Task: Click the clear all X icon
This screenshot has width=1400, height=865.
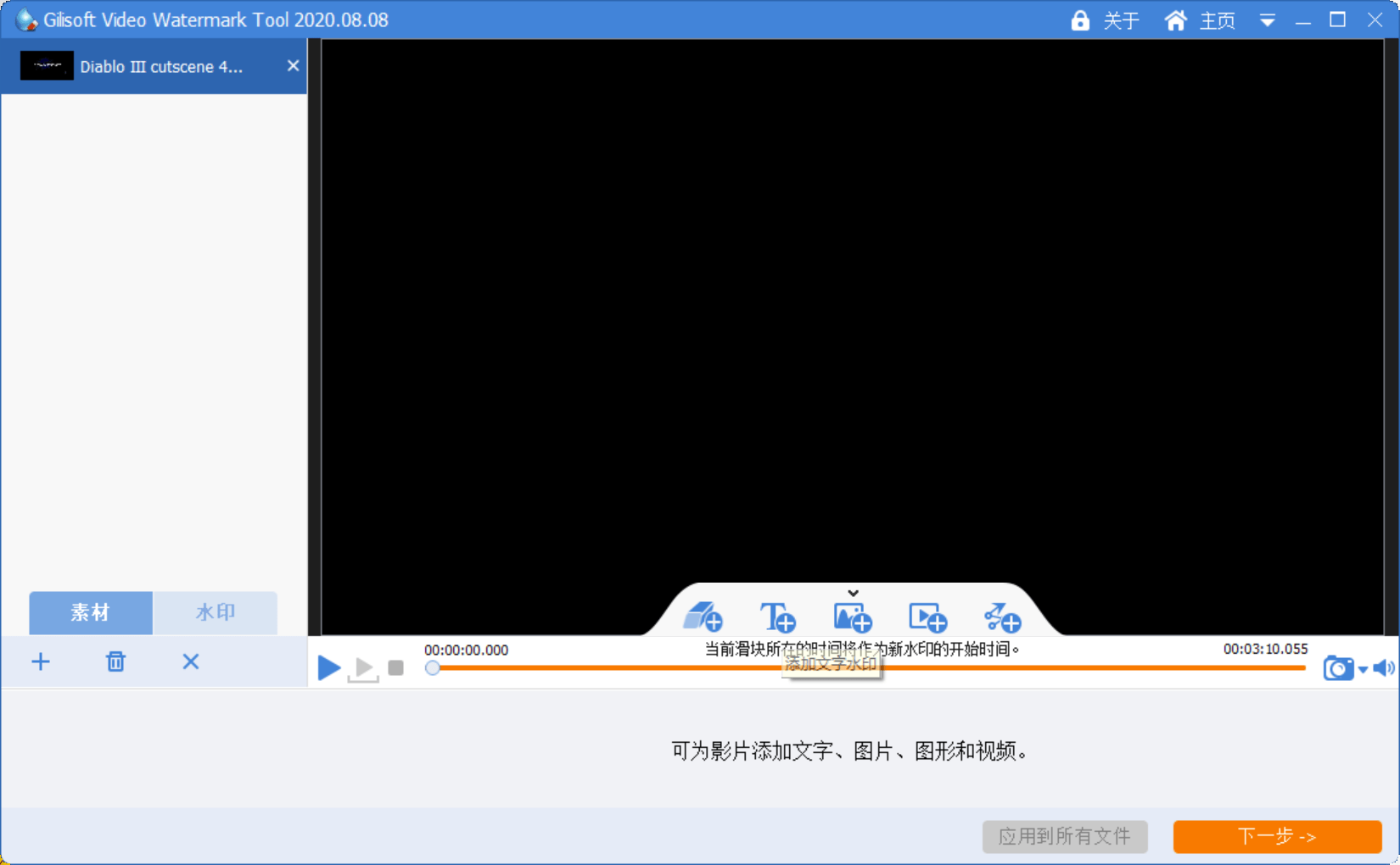Action: (191, 662)
